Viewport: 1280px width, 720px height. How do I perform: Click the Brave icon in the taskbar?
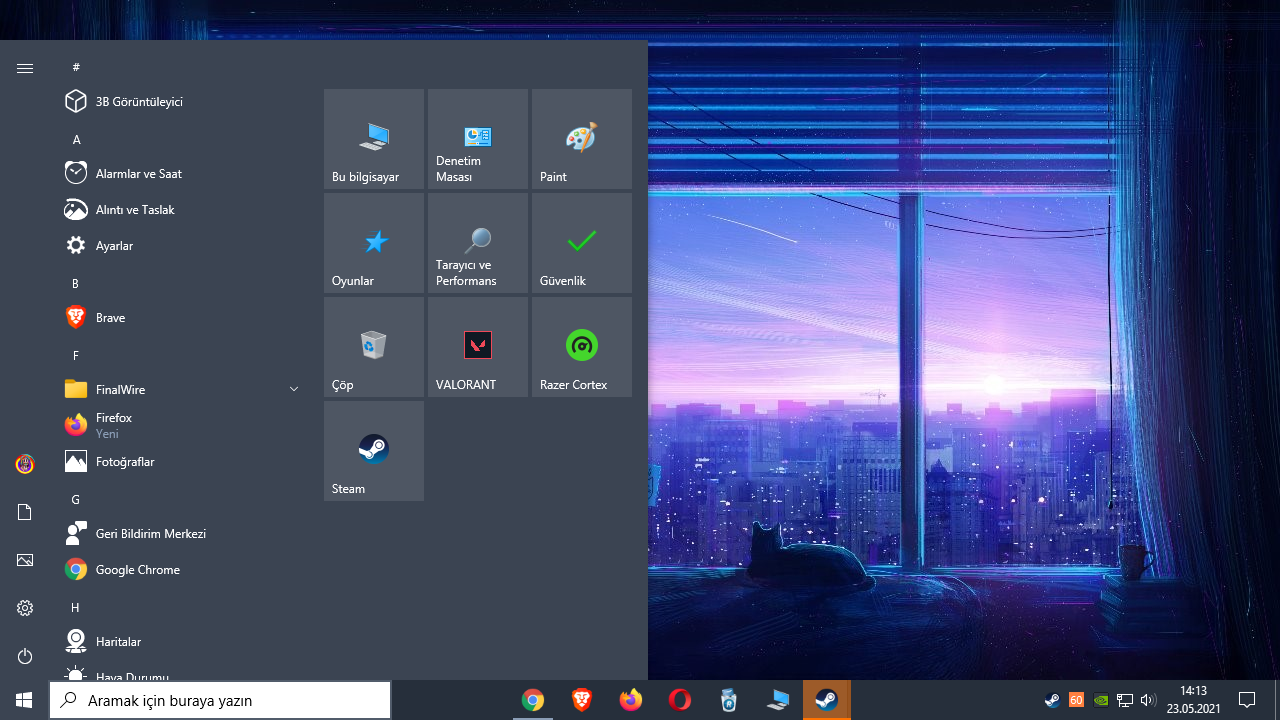581,700
